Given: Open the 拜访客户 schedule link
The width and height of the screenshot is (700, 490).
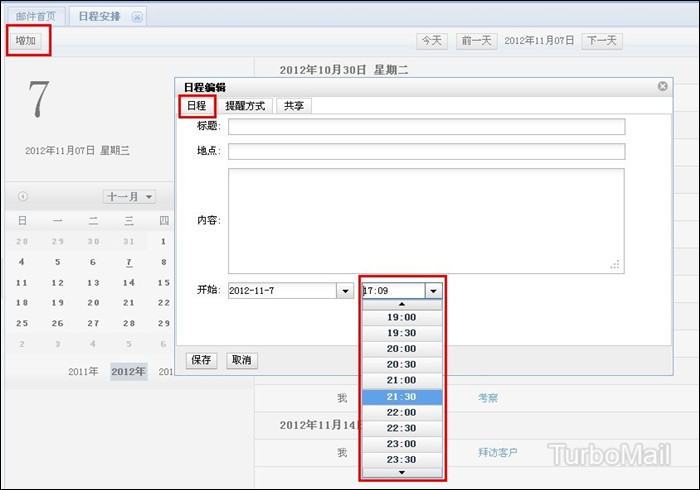Looking at the screenshot, I should click(x=498, y=453).
